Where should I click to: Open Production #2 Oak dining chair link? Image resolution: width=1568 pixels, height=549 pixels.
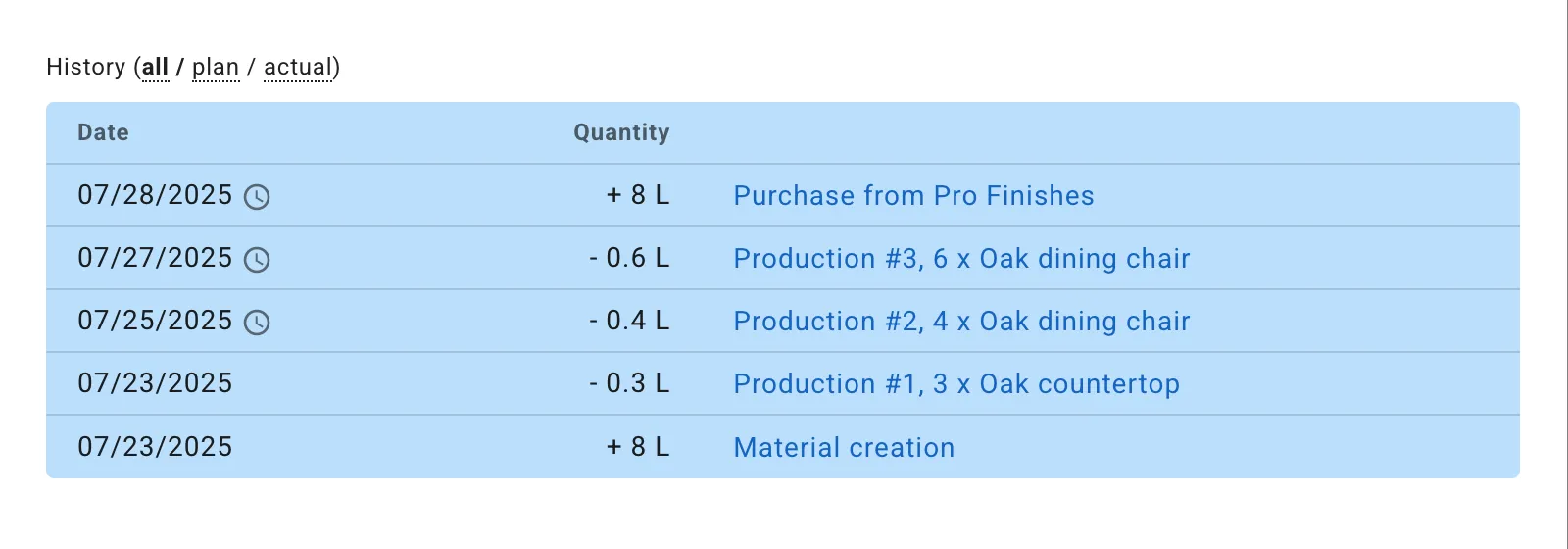[x=961, y=322]
